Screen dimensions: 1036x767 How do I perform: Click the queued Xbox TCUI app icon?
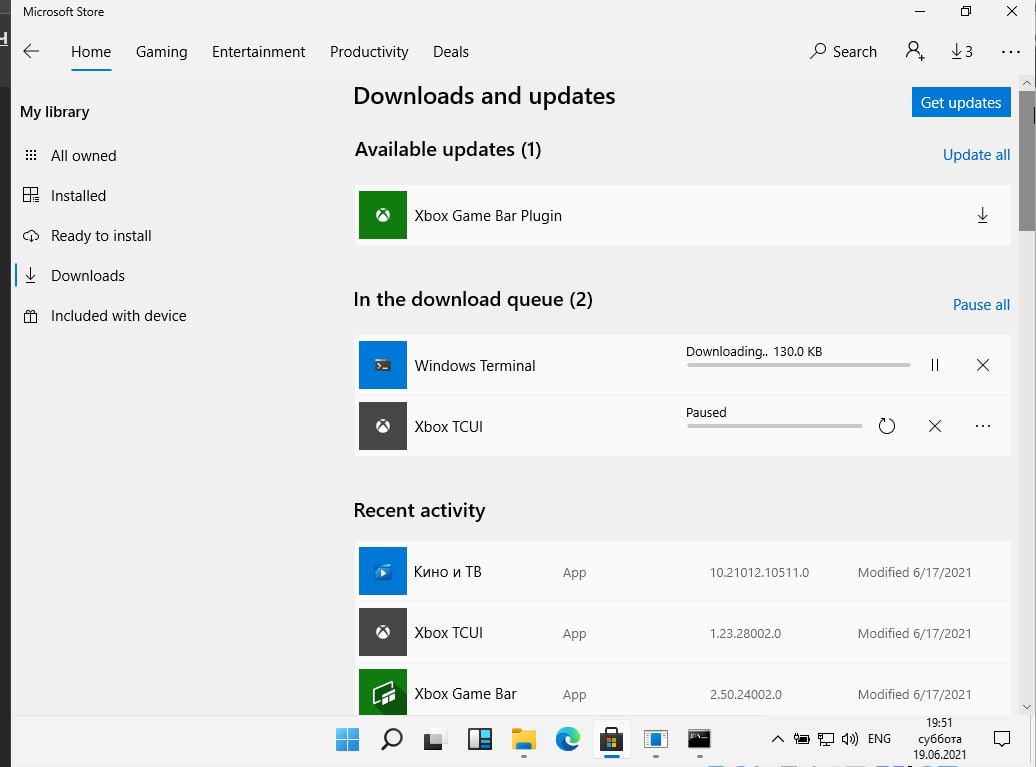383,426
